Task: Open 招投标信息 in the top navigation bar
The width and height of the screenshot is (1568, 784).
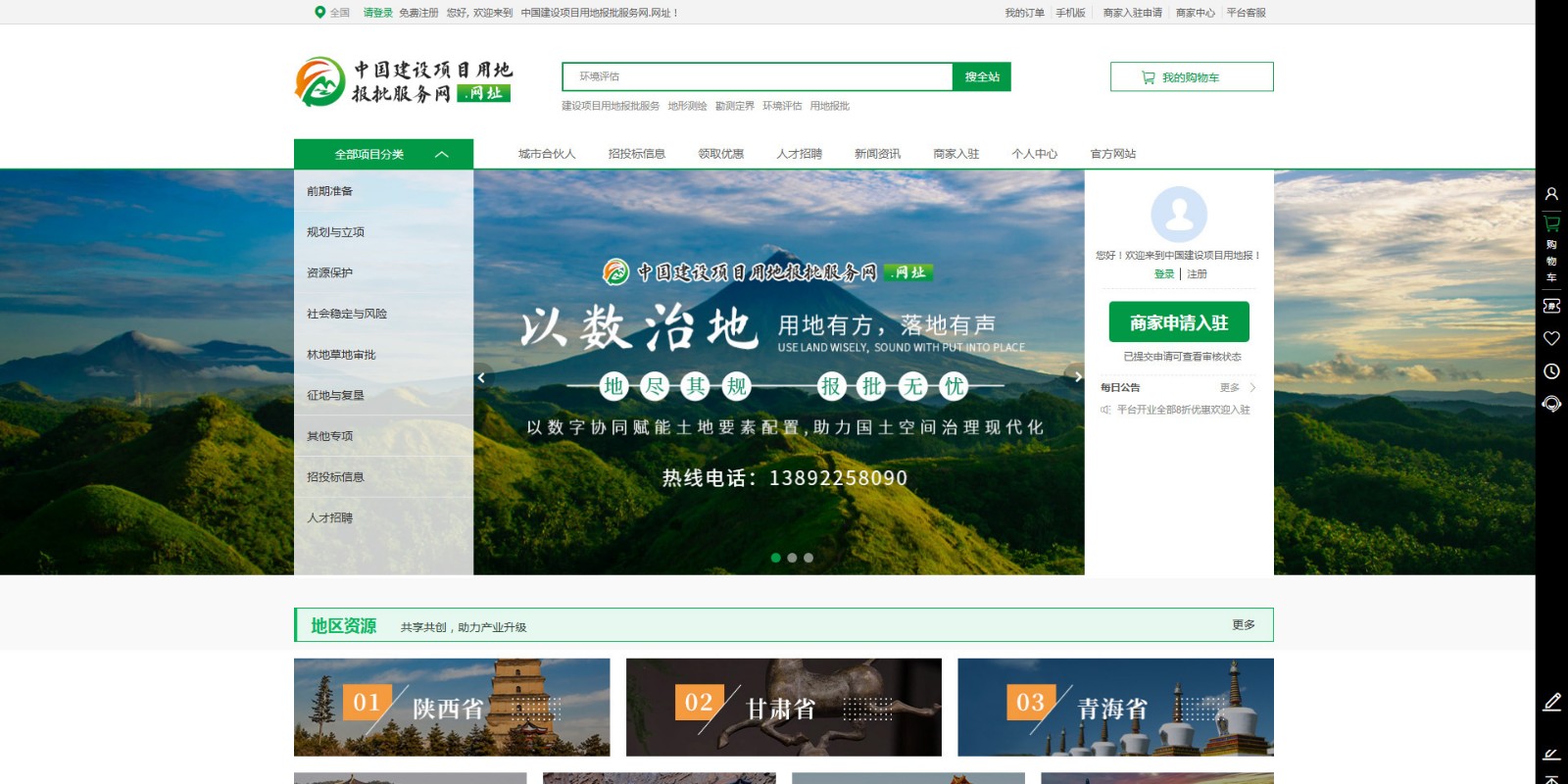Action: 636,154
